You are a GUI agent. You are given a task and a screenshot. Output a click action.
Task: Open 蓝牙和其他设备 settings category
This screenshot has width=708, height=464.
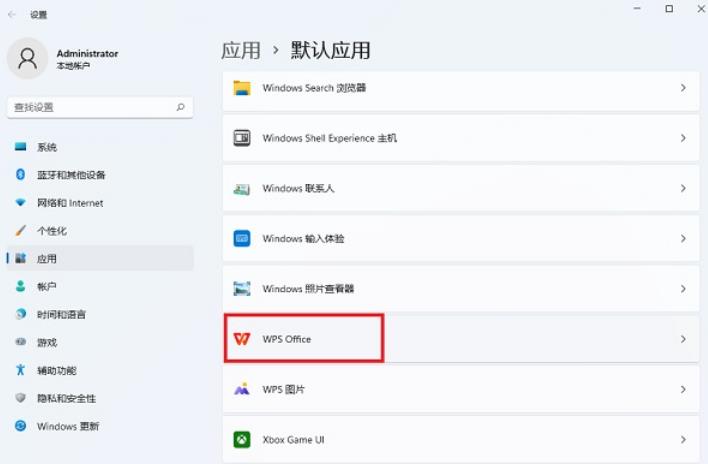tap(100, 175)
